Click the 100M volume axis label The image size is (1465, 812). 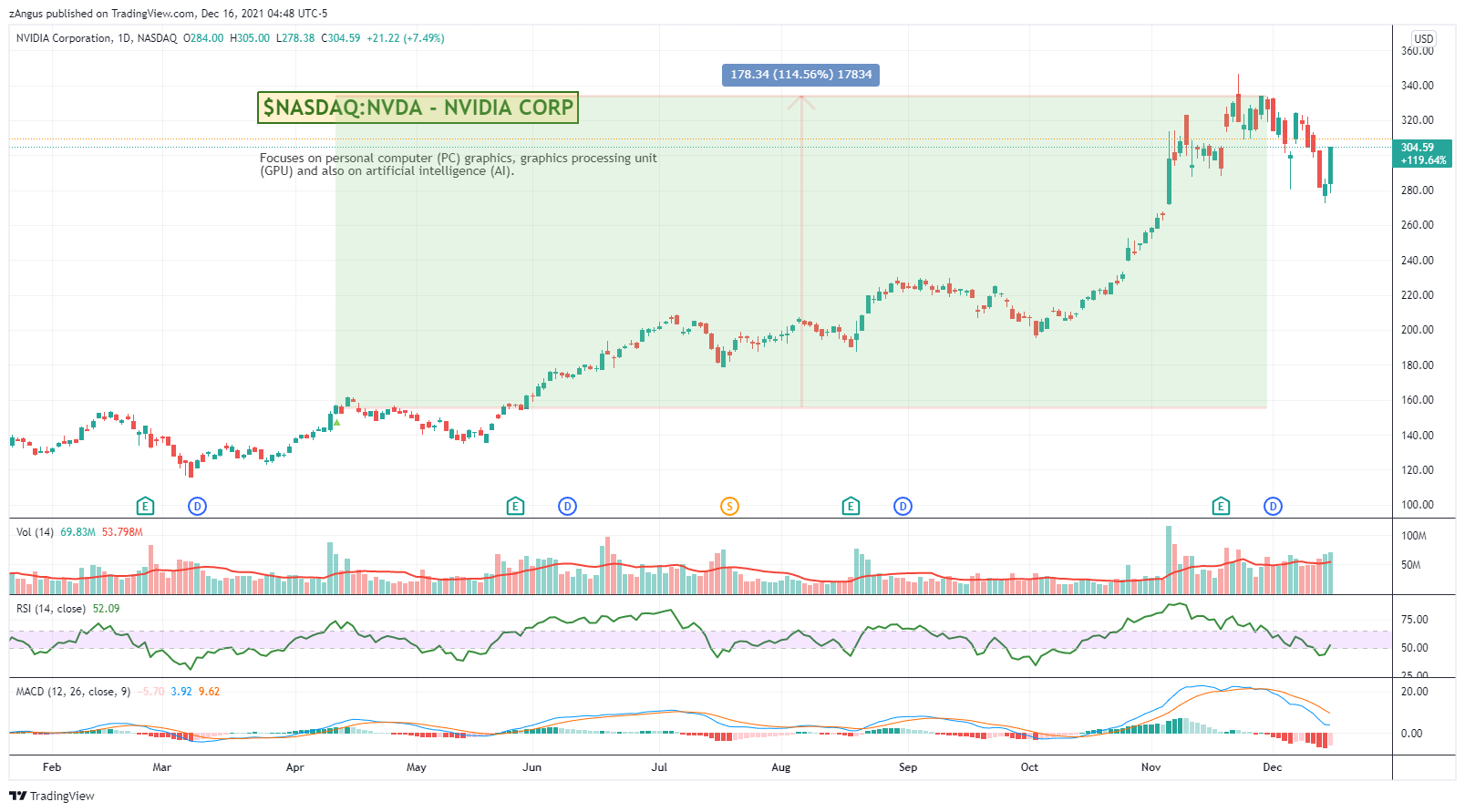point(1414,536)
